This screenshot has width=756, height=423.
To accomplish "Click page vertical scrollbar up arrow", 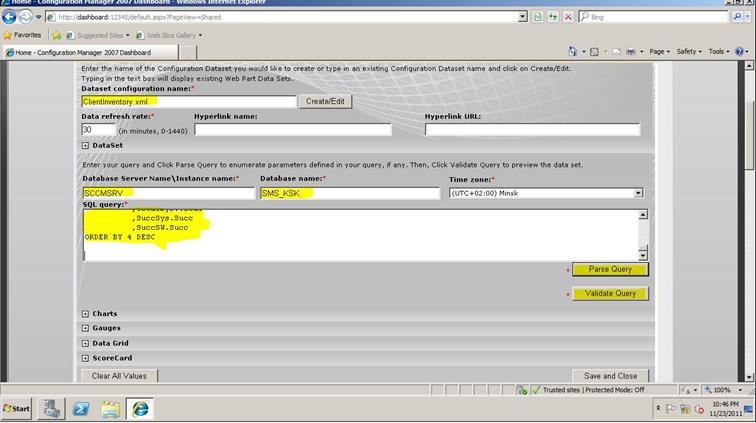I will click(x=749, y=65).
